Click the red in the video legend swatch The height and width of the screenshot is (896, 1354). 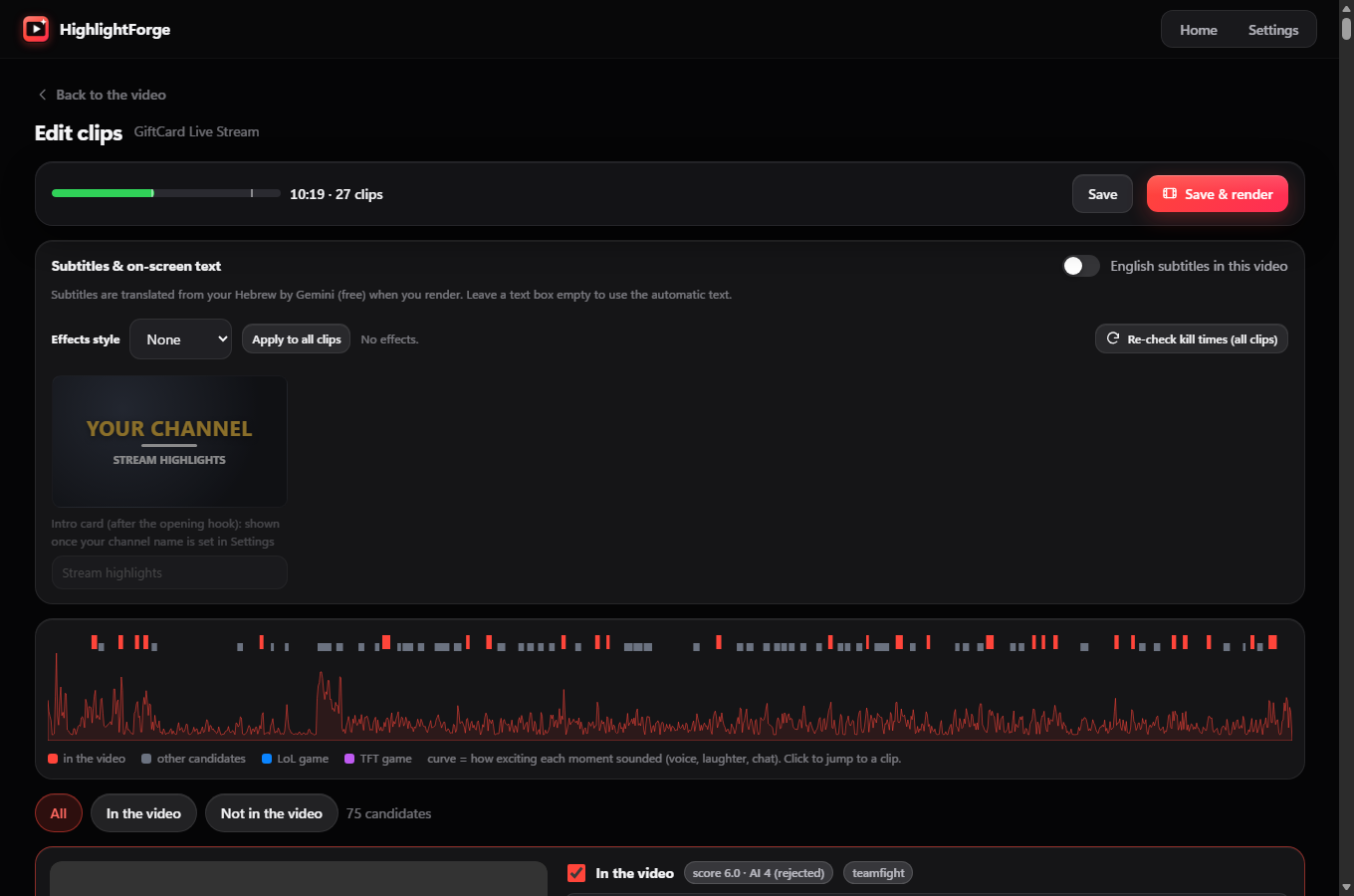[53, 759]
